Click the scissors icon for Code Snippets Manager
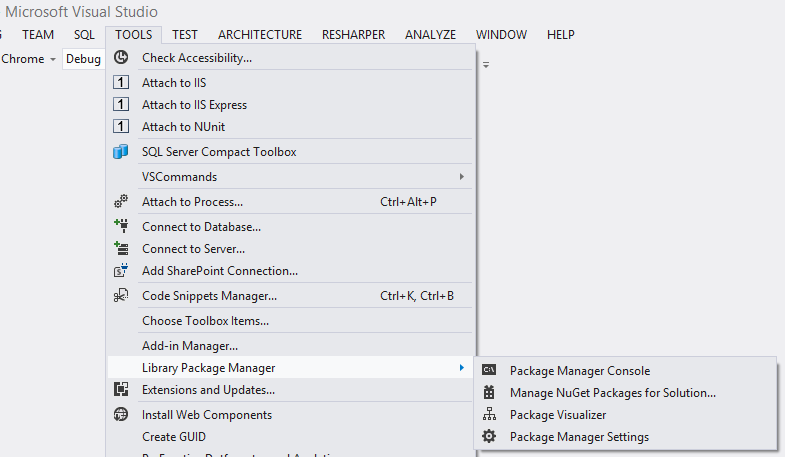This screenshot has height=457, width=785. click(121, 295)
